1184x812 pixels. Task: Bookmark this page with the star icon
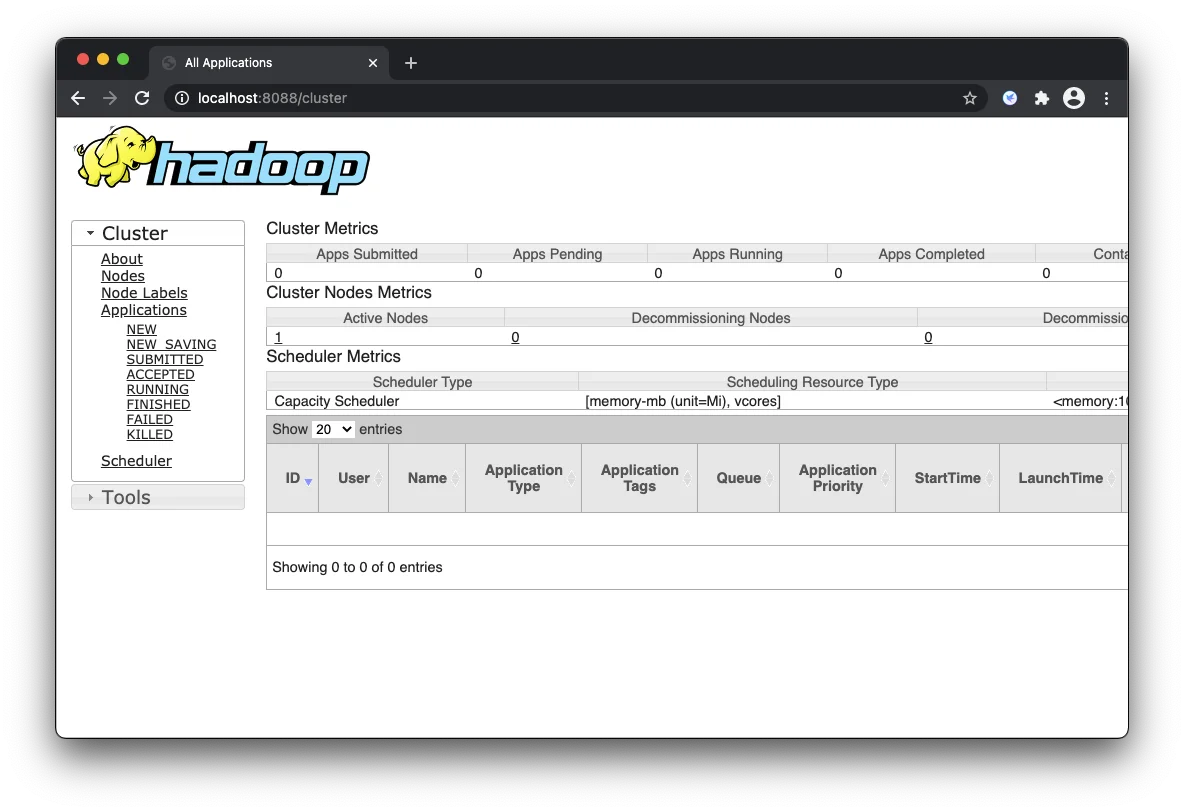(969, 98)
